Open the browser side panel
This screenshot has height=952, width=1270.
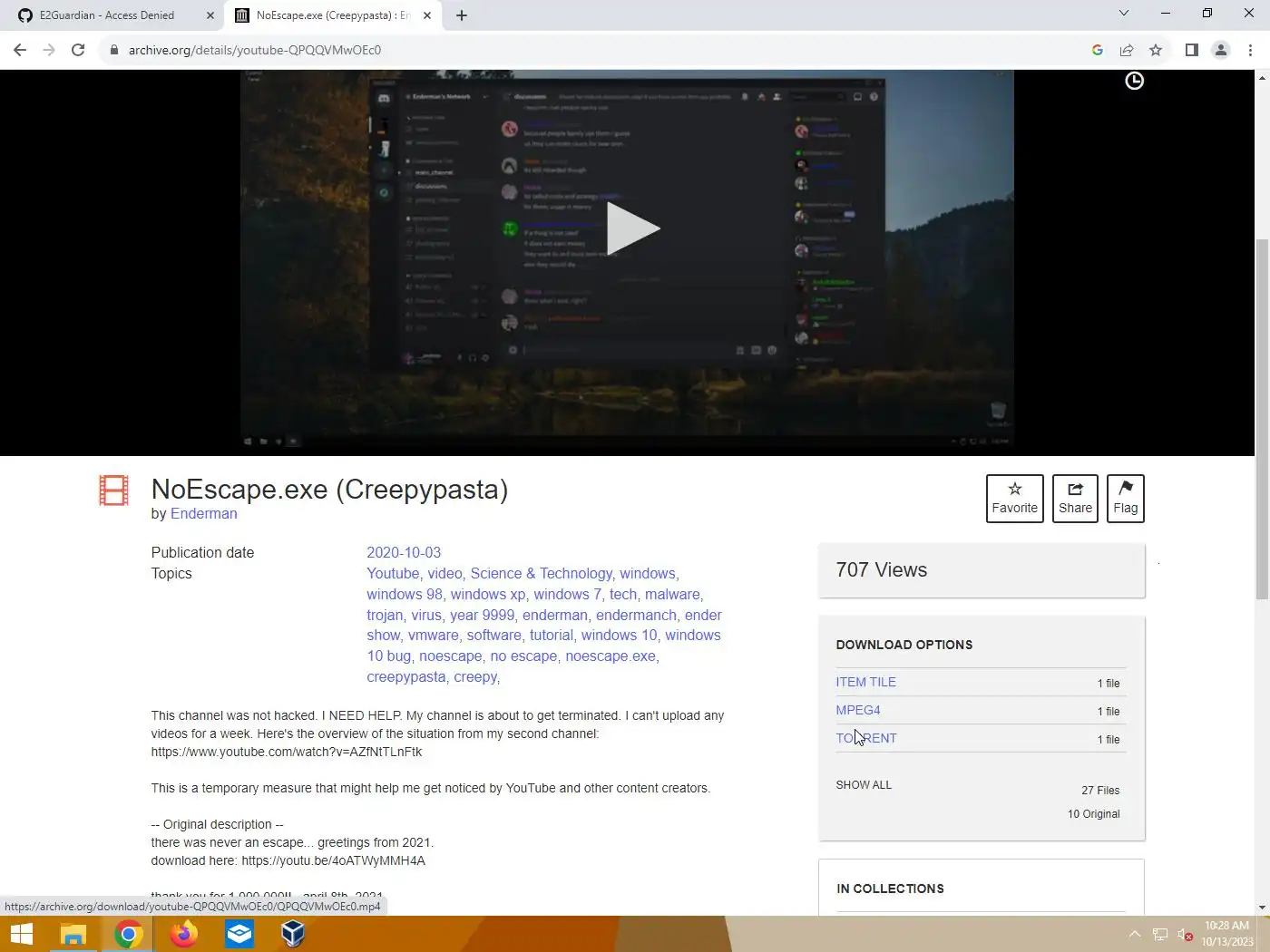point(1191,50)
